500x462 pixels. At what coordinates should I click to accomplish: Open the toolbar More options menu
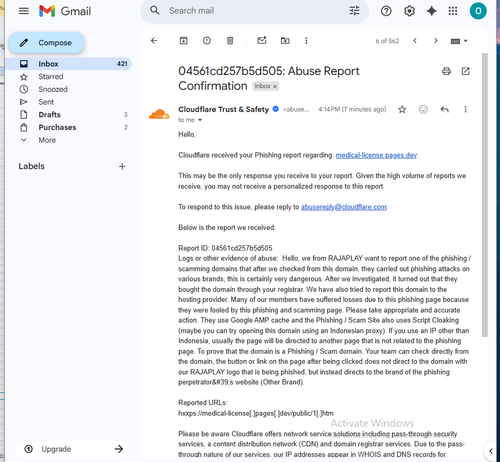[x=306, y=41]
